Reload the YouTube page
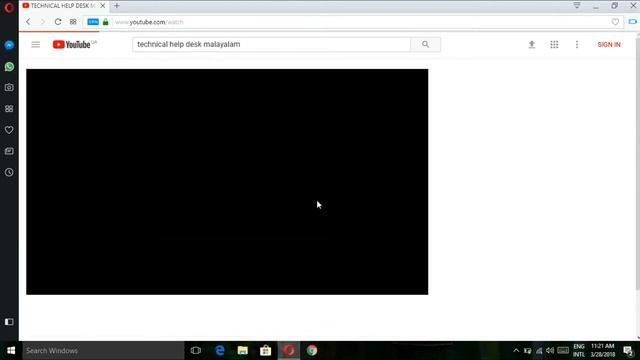Screen dimensions: 640x360 pyautogui.click(x=58, y=22)
